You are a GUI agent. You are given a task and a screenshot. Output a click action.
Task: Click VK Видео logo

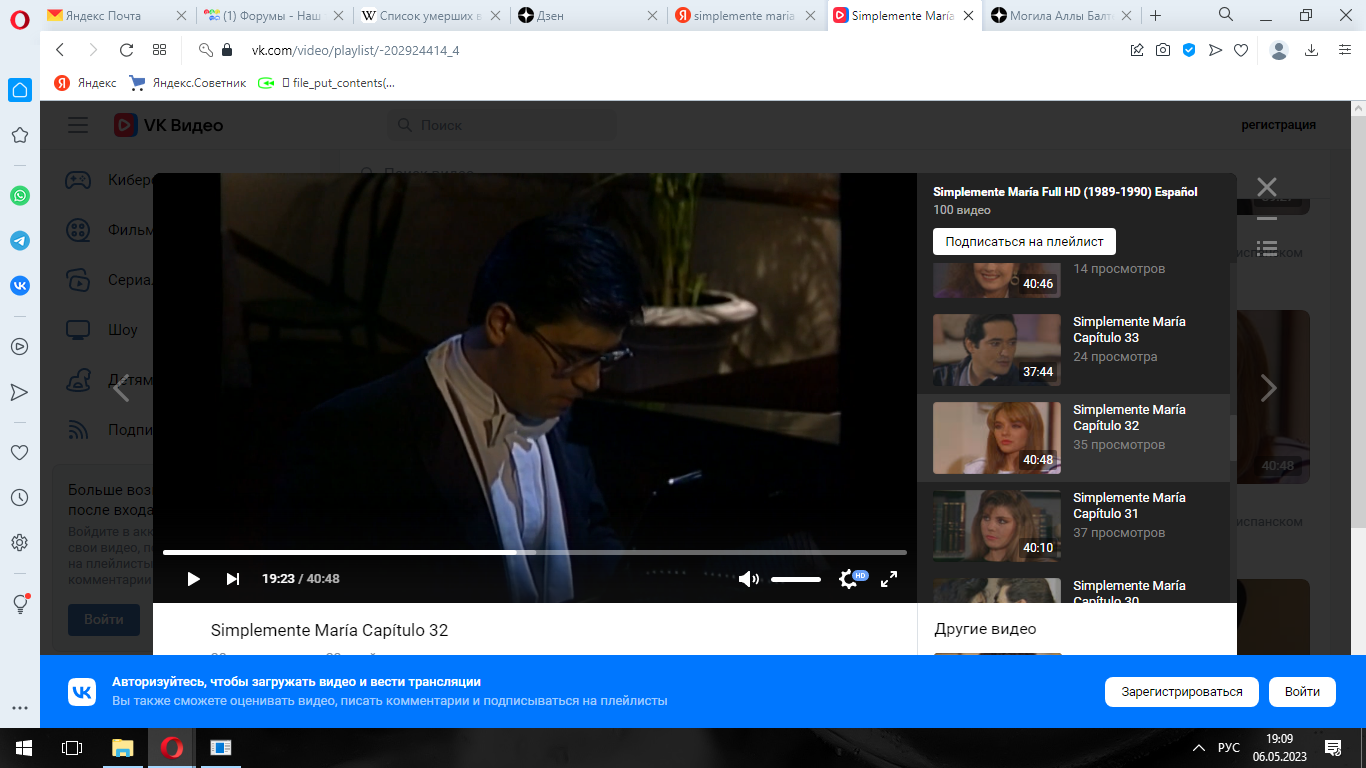click(x=168, y=125)
